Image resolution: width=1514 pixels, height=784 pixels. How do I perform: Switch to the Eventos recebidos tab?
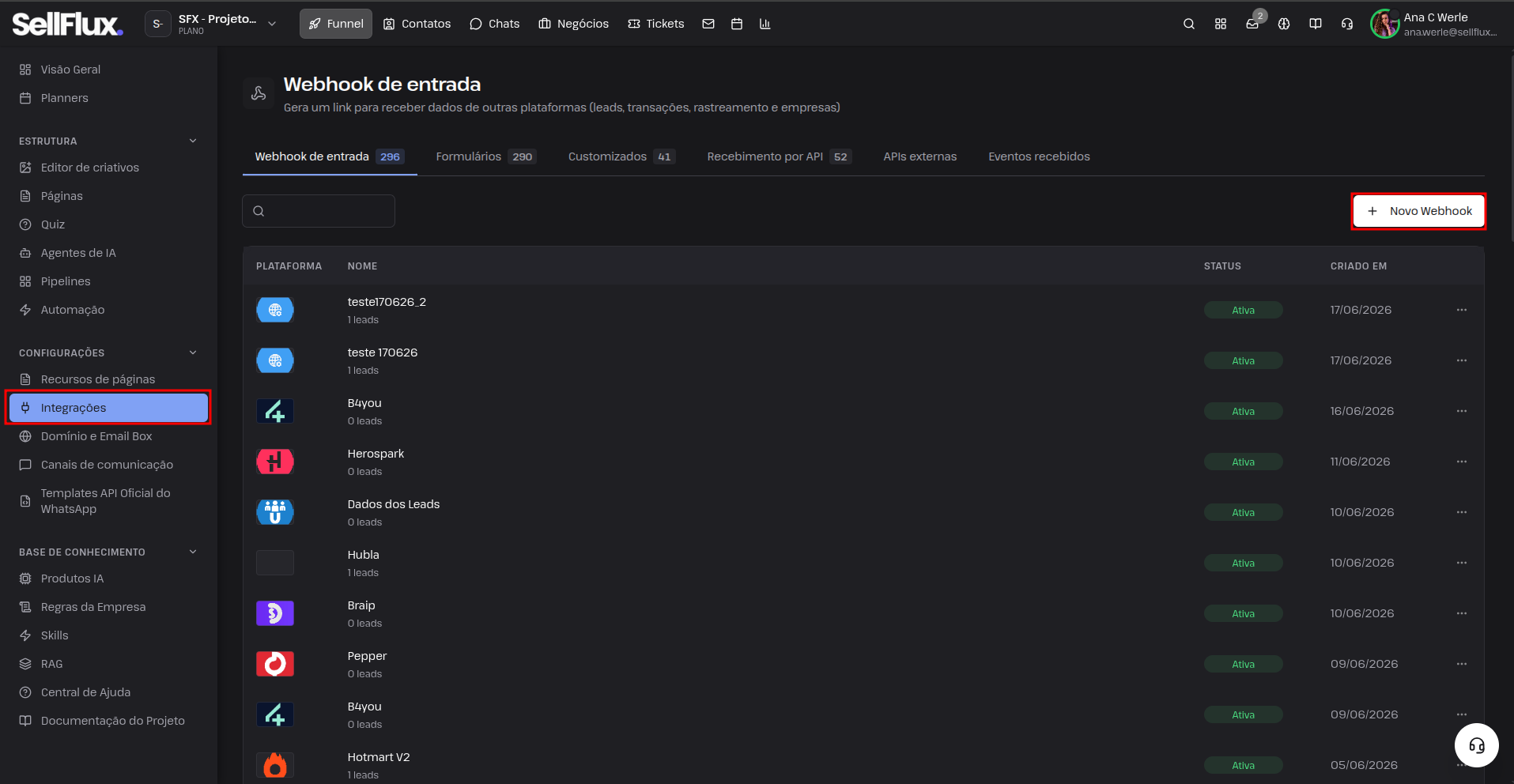(1039, 156)
